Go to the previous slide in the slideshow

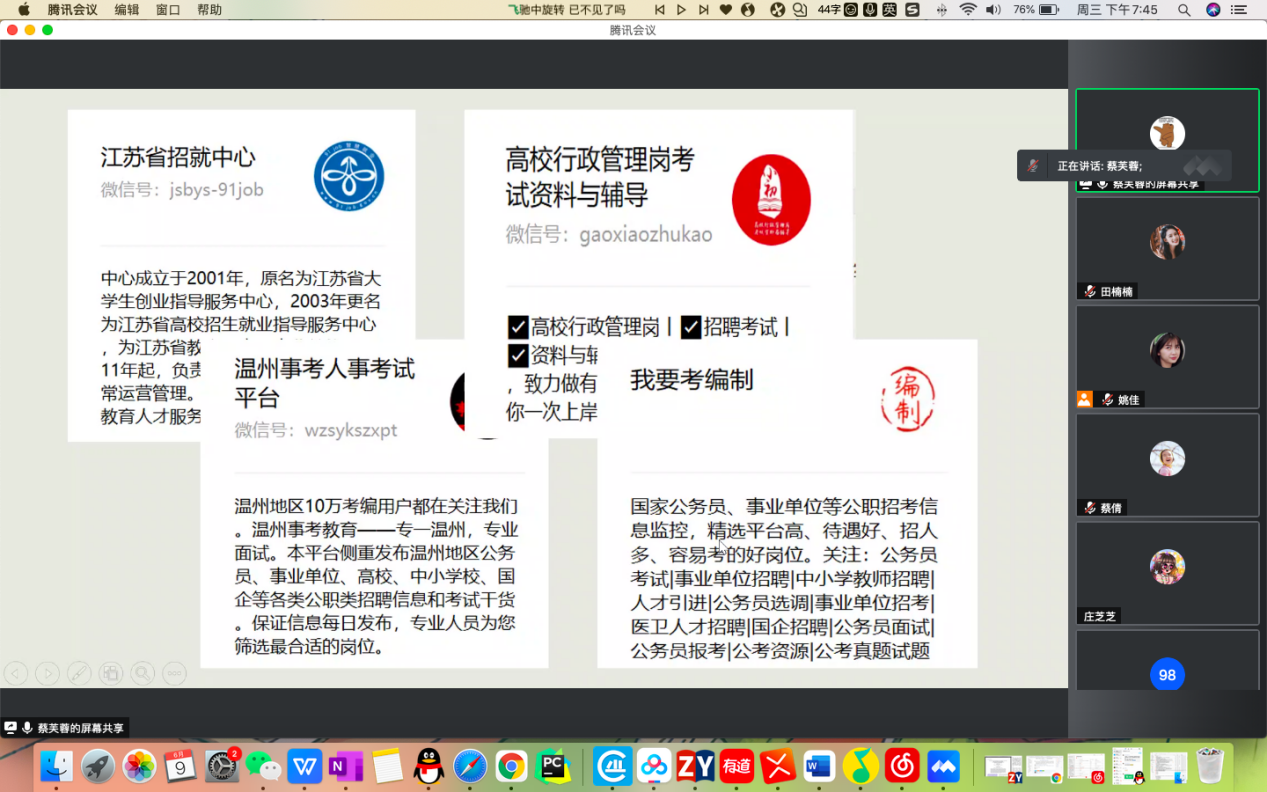click(x=16, y=673)
